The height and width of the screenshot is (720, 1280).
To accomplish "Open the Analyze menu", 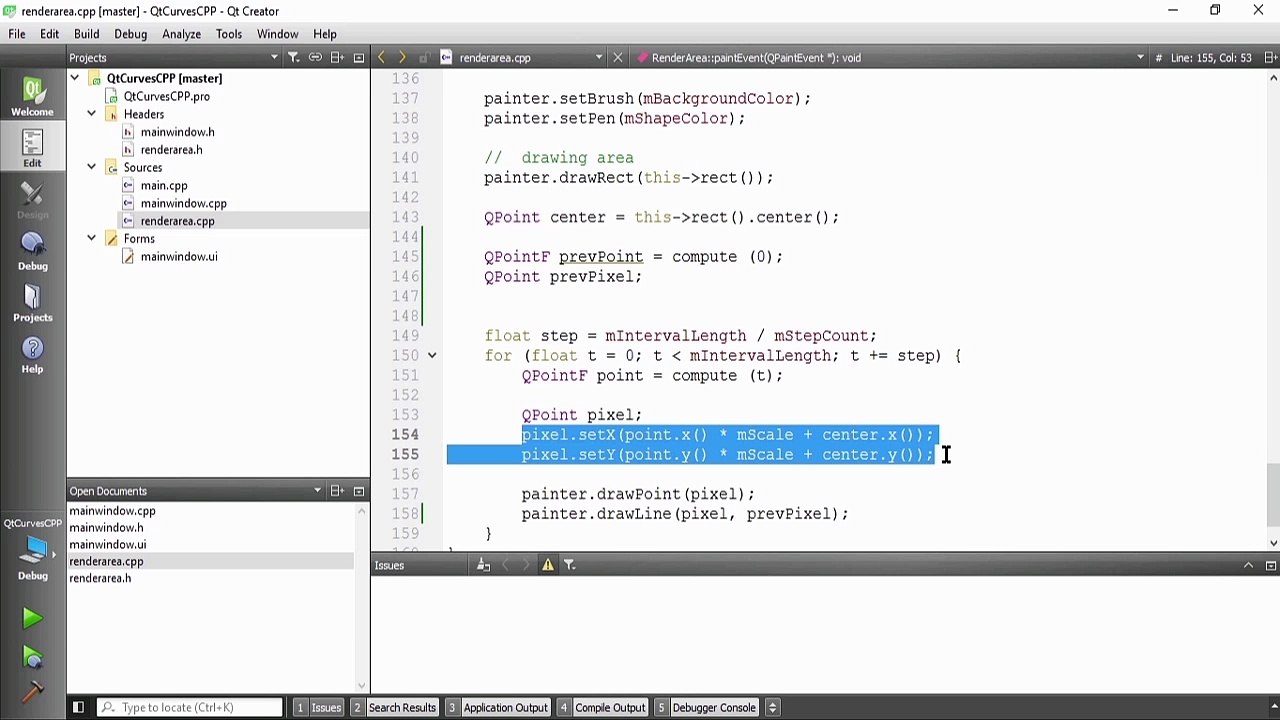I will pyautogui.click(x=182, y=34).
